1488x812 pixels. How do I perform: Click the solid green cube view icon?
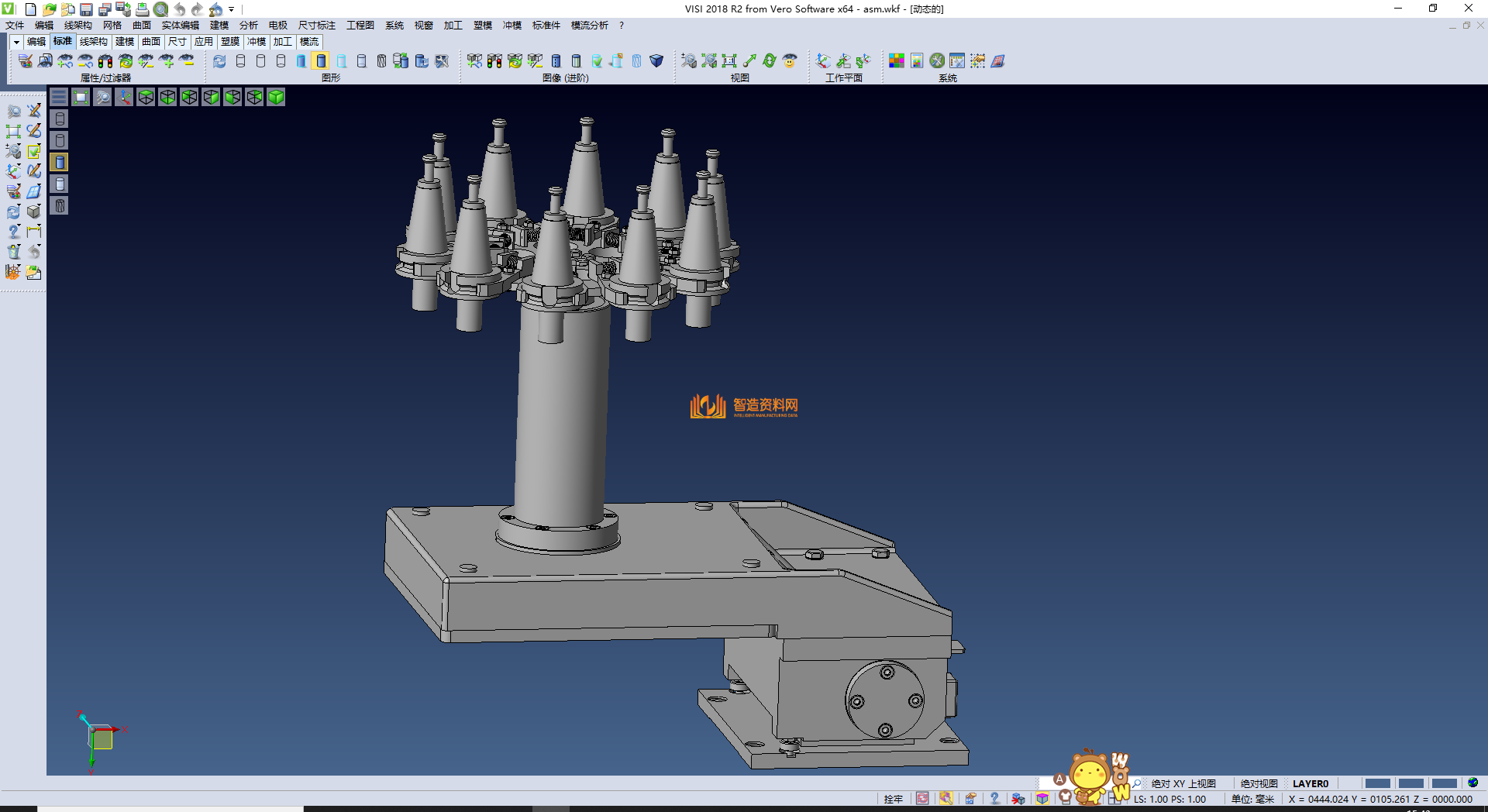click(x=276, y=97)
